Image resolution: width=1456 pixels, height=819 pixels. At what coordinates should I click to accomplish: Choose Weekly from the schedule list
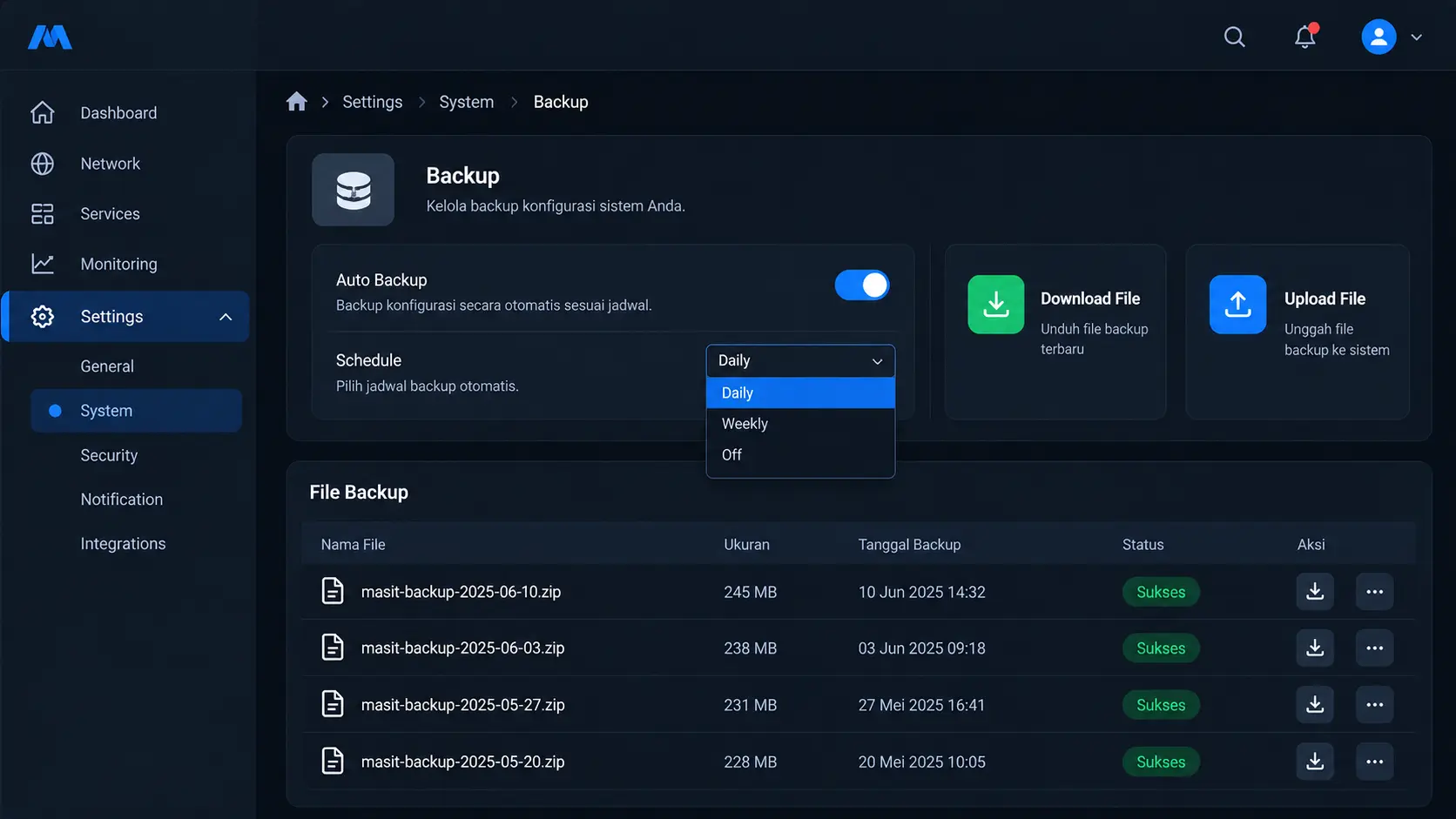pyautogui.click(x=800, y=424)
